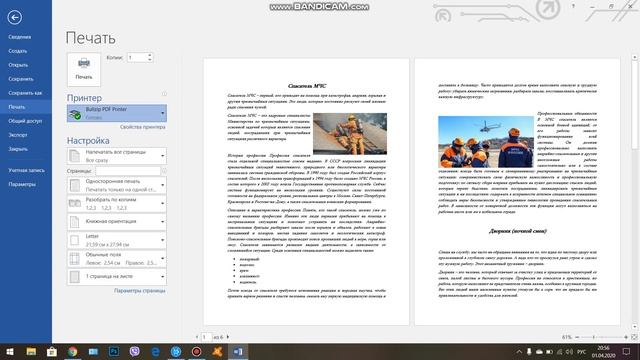
Task: Click the Копии number field
Action: tap(137, 58)
